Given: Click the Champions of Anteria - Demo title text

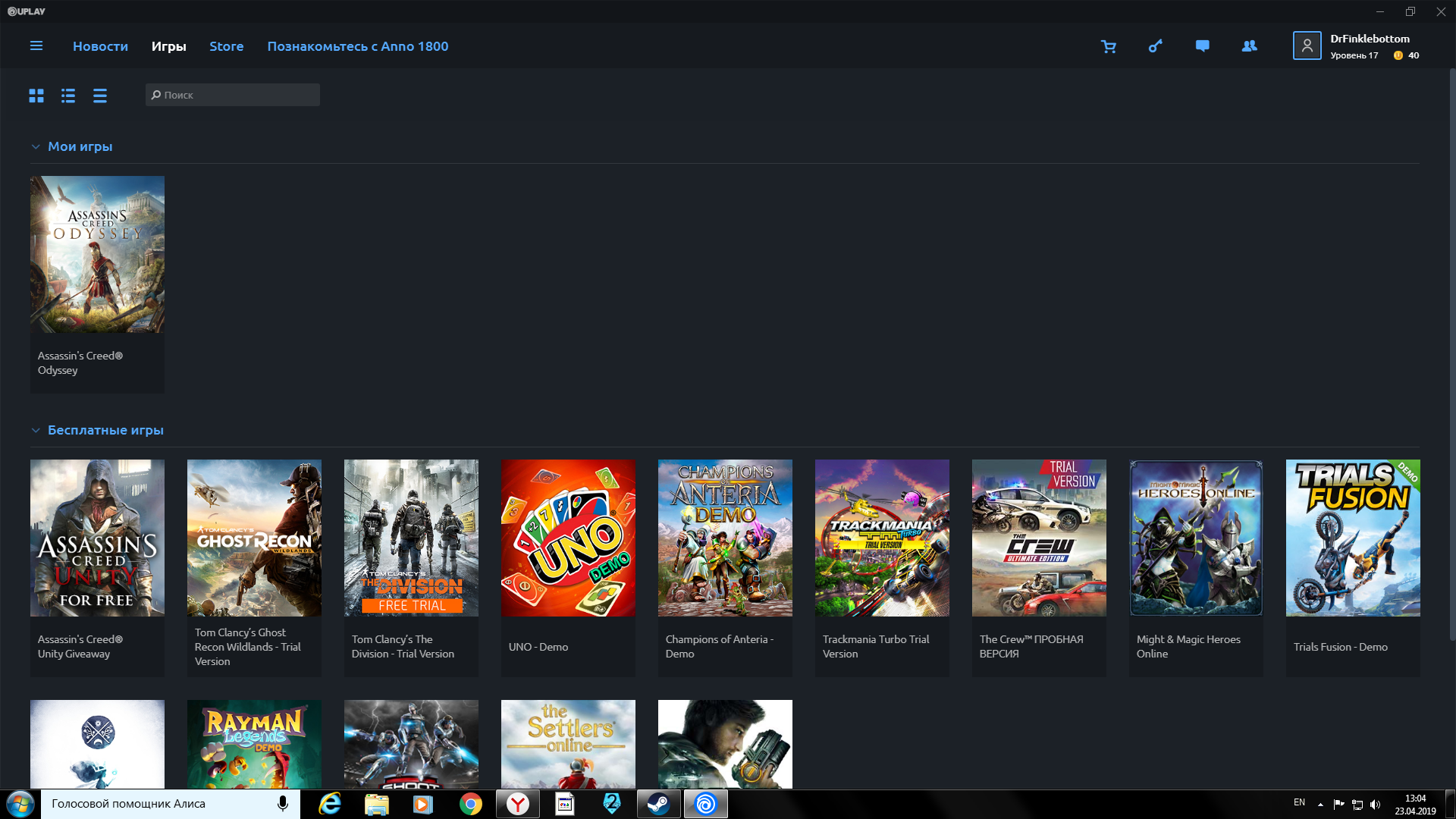Looking at the screenshot, I should [720, 647].
